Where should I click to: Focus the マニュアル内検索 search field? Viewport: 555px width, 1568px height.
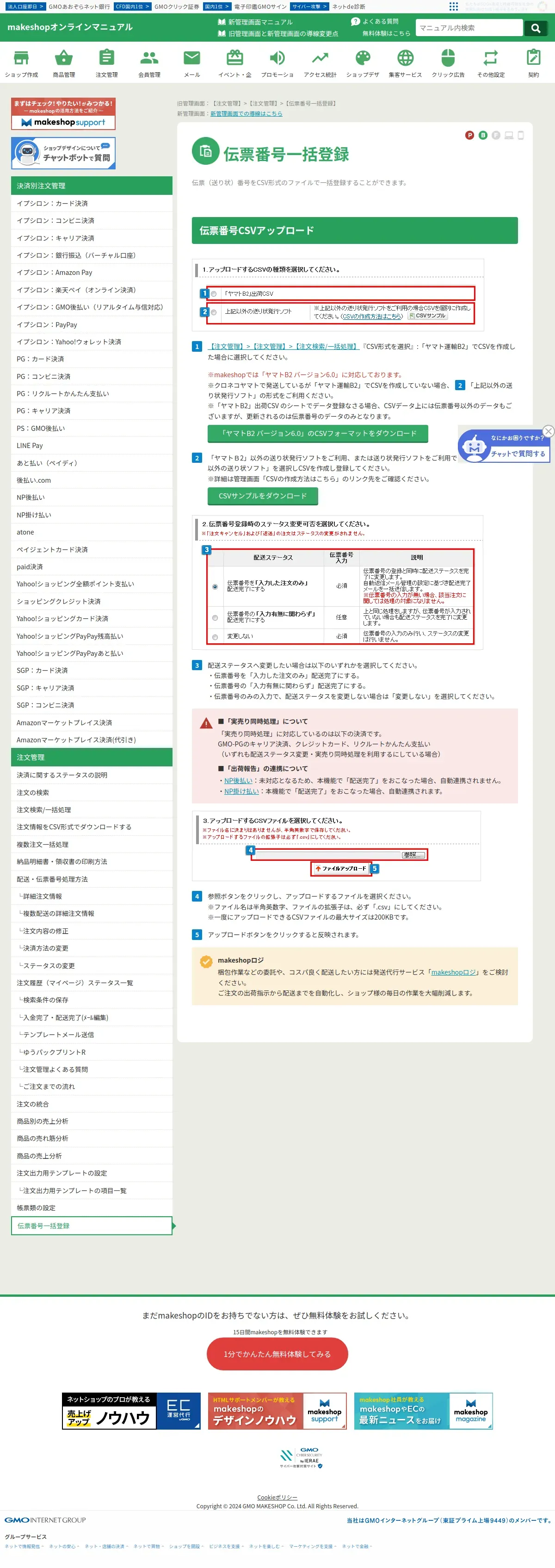(469, 28)
